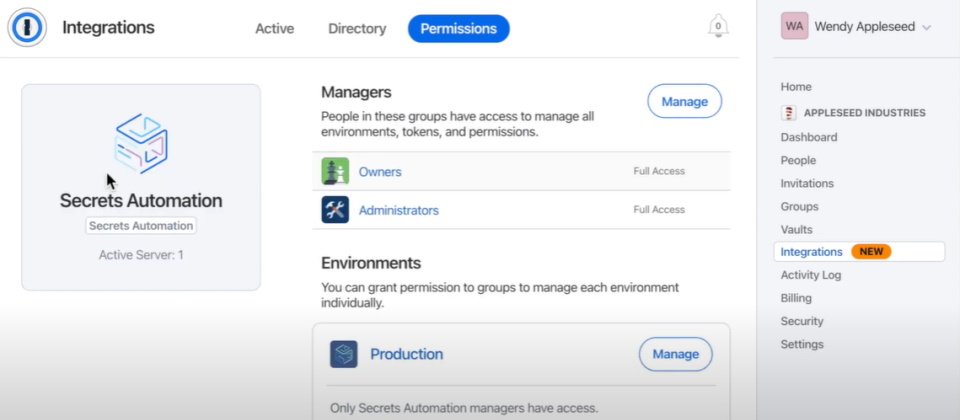960x420 pixels.
Task: Open the Owners group link
Action: [380, 171]
